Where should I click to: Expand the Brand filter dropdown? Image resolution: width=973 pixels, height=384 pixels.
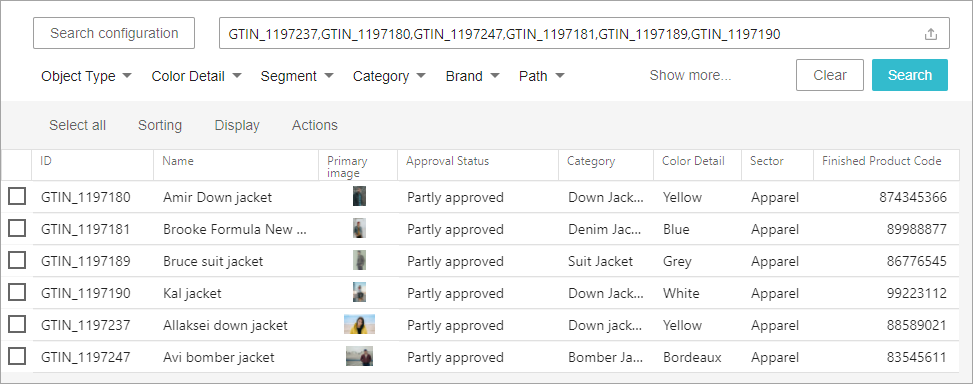pos(472,76)
